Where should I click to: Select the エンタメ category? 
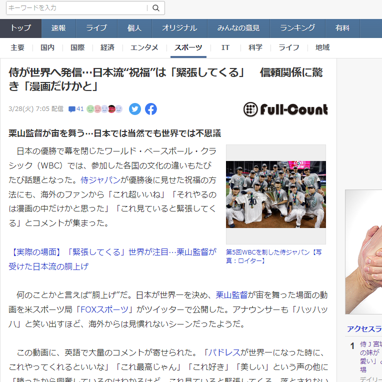[x=144, y=48]
